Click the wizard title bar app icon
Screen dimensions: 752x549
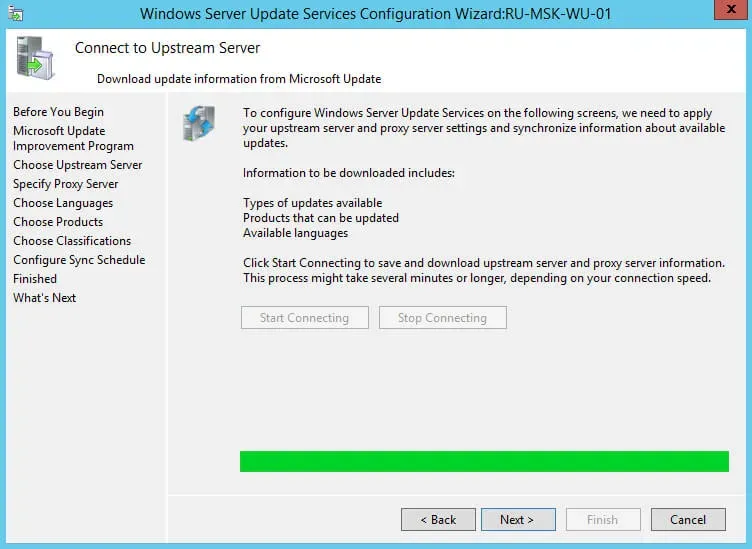pos(15,14)
